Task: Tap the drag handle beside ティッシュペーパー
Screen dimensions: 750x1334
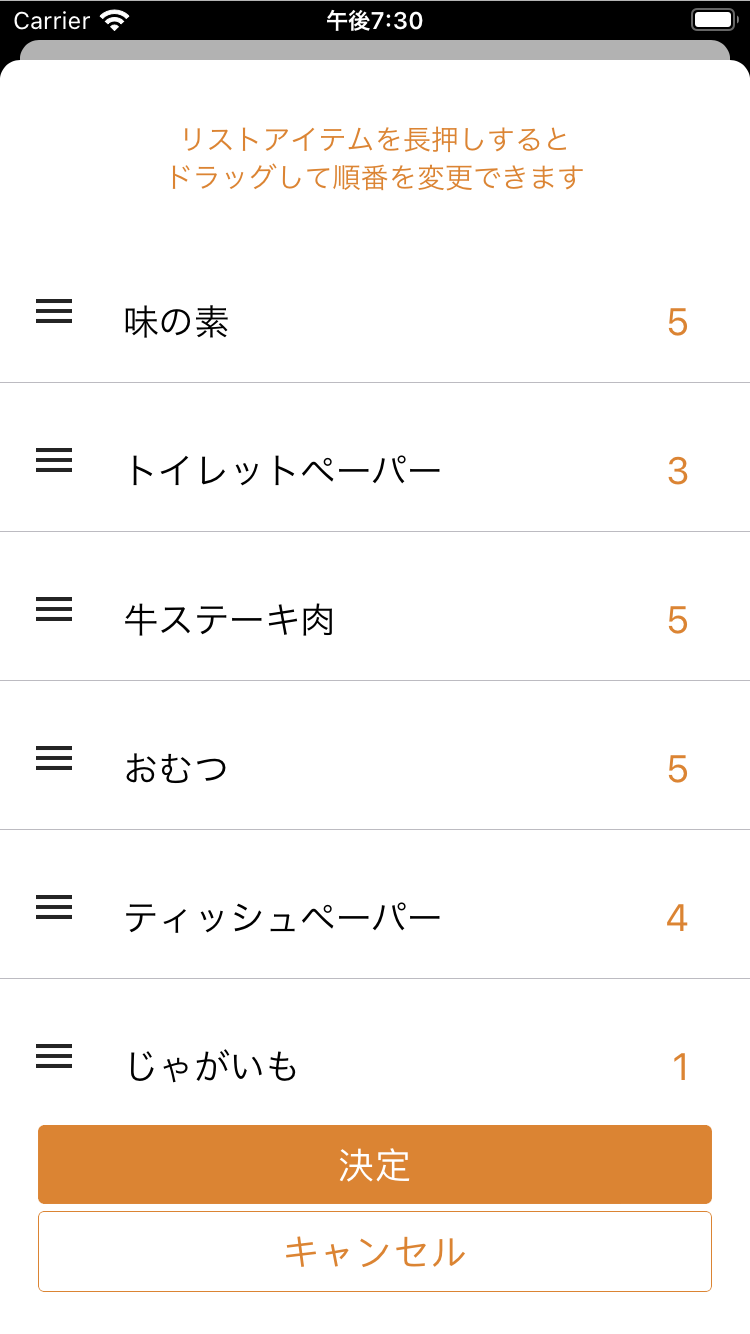Action: click(x=54, y=908)
